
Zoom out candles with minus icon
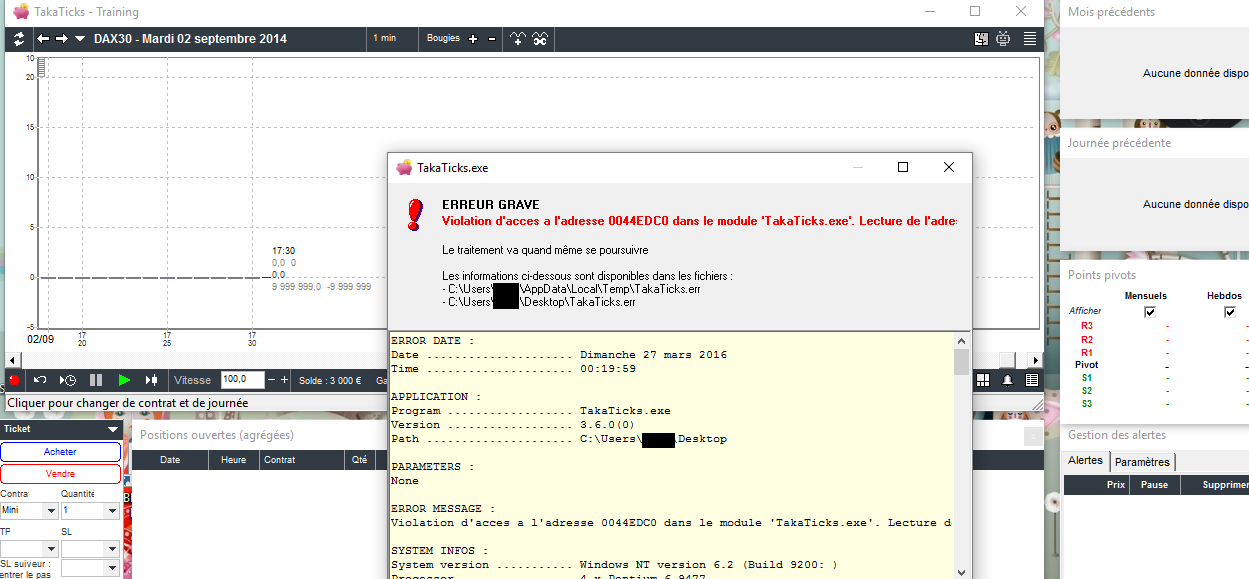point(491,39)
